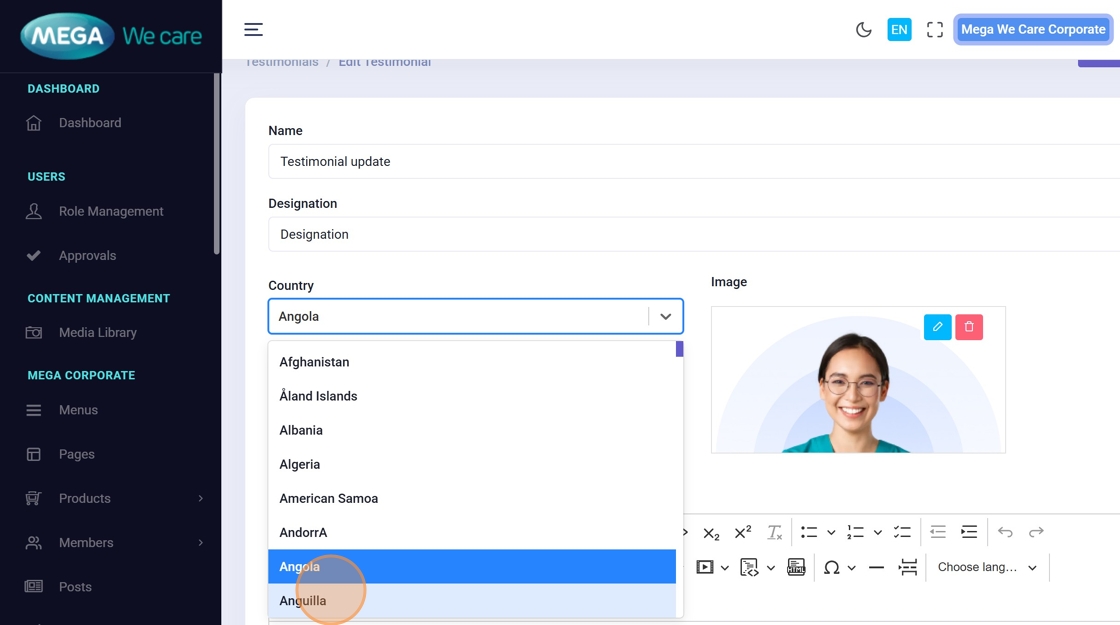Open the numbered list style dropdown arrow

pos(878,533)
